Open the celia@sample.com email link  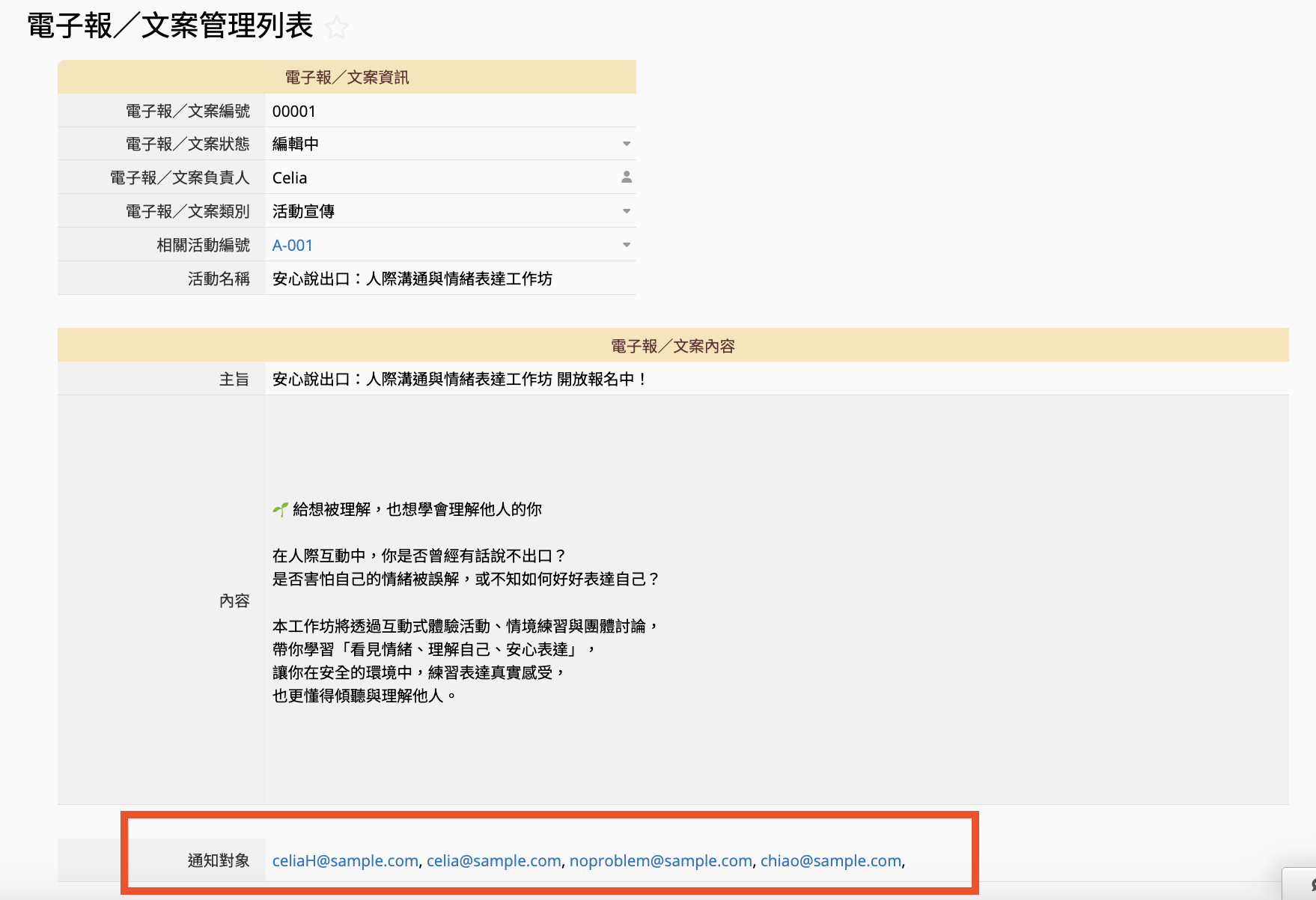(x=493, y=861)
